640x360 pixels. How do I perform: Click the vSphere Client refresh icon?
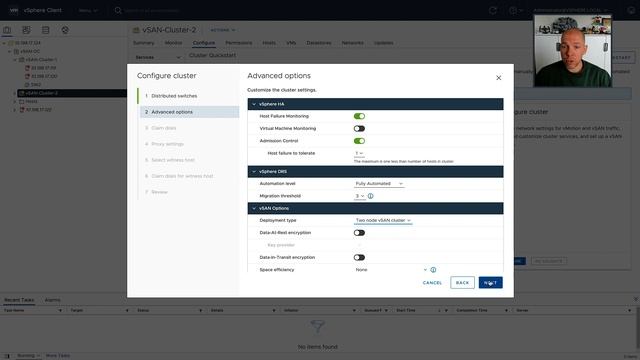click(x=493, y=10)
